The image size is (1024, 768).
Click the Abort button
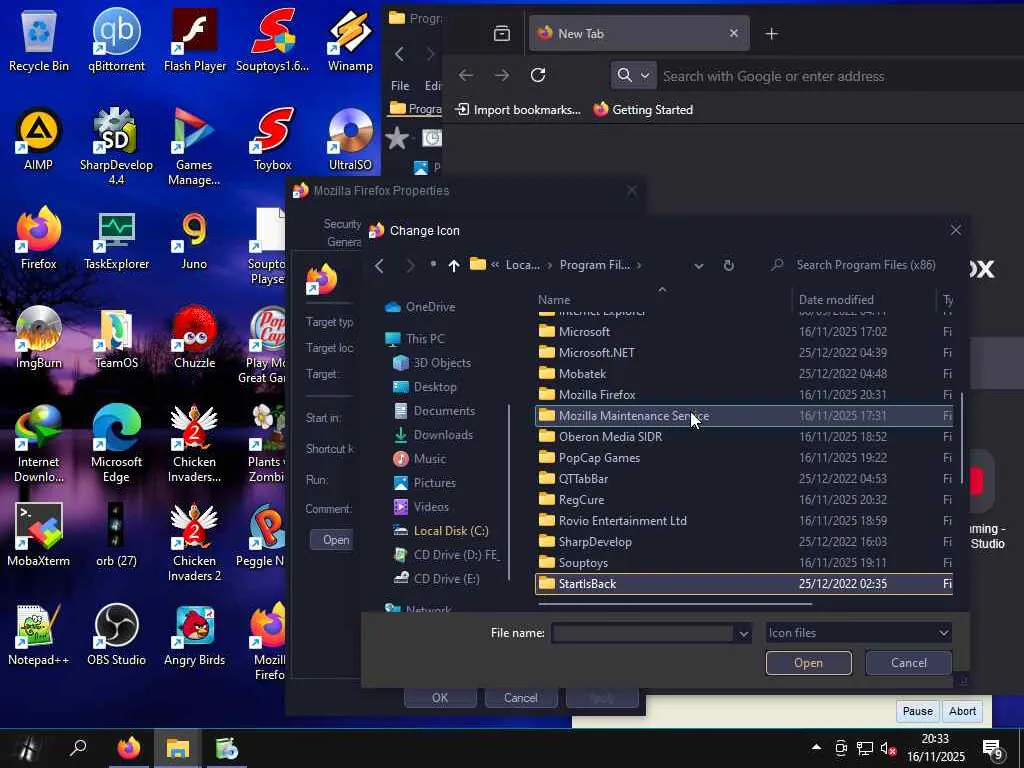pos(963,711)
